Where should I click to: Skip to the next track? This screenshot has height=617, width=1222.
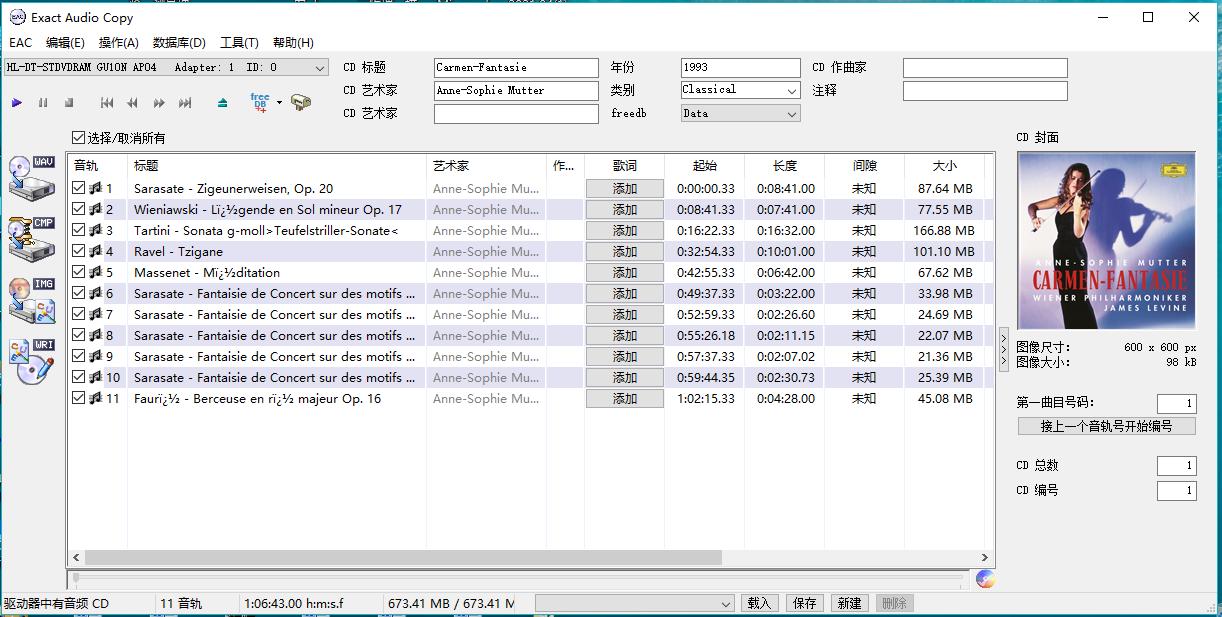[x=185, y=103]
